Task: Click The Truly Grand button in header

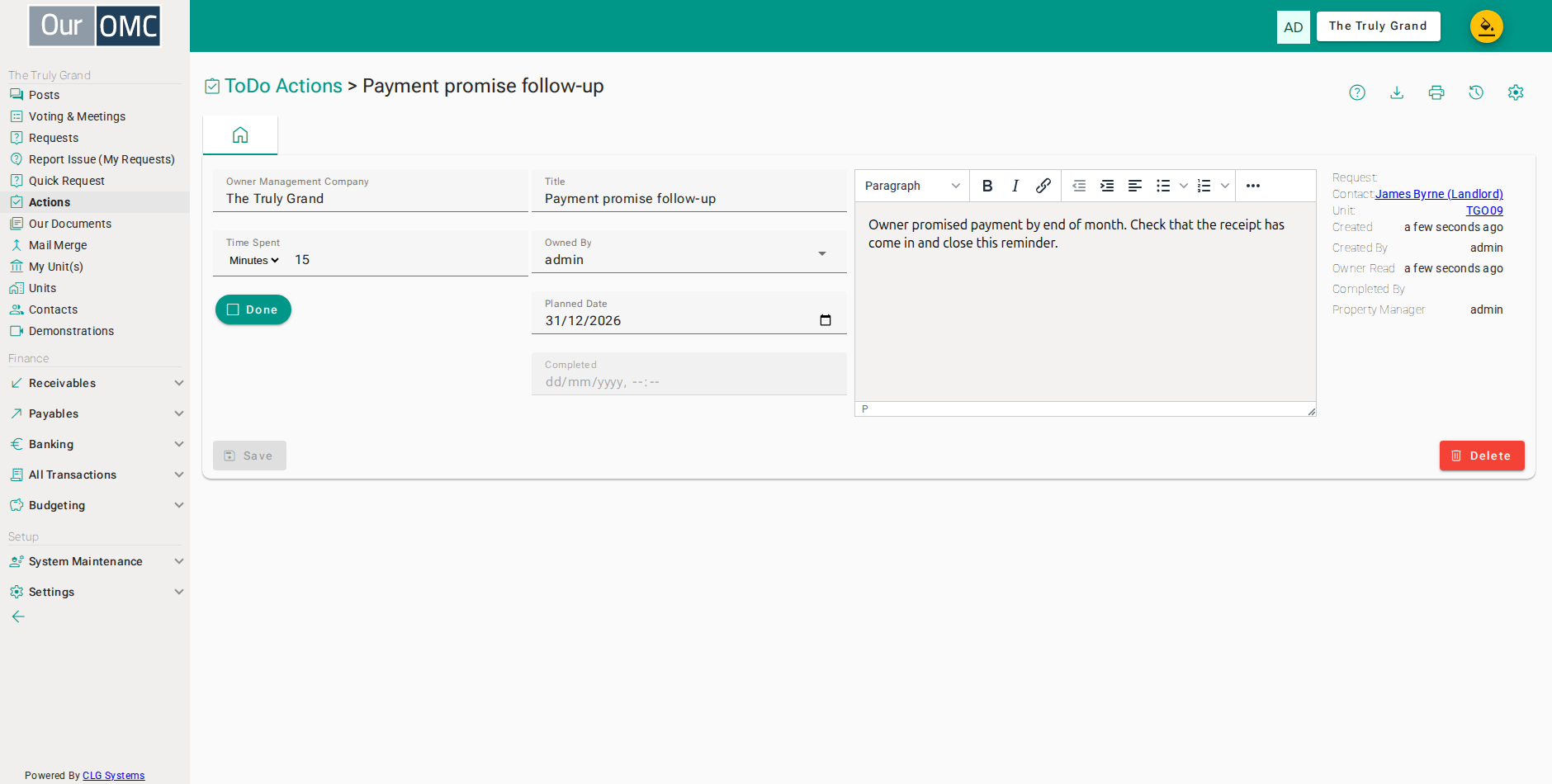Action: click(x=1378, y=26)
